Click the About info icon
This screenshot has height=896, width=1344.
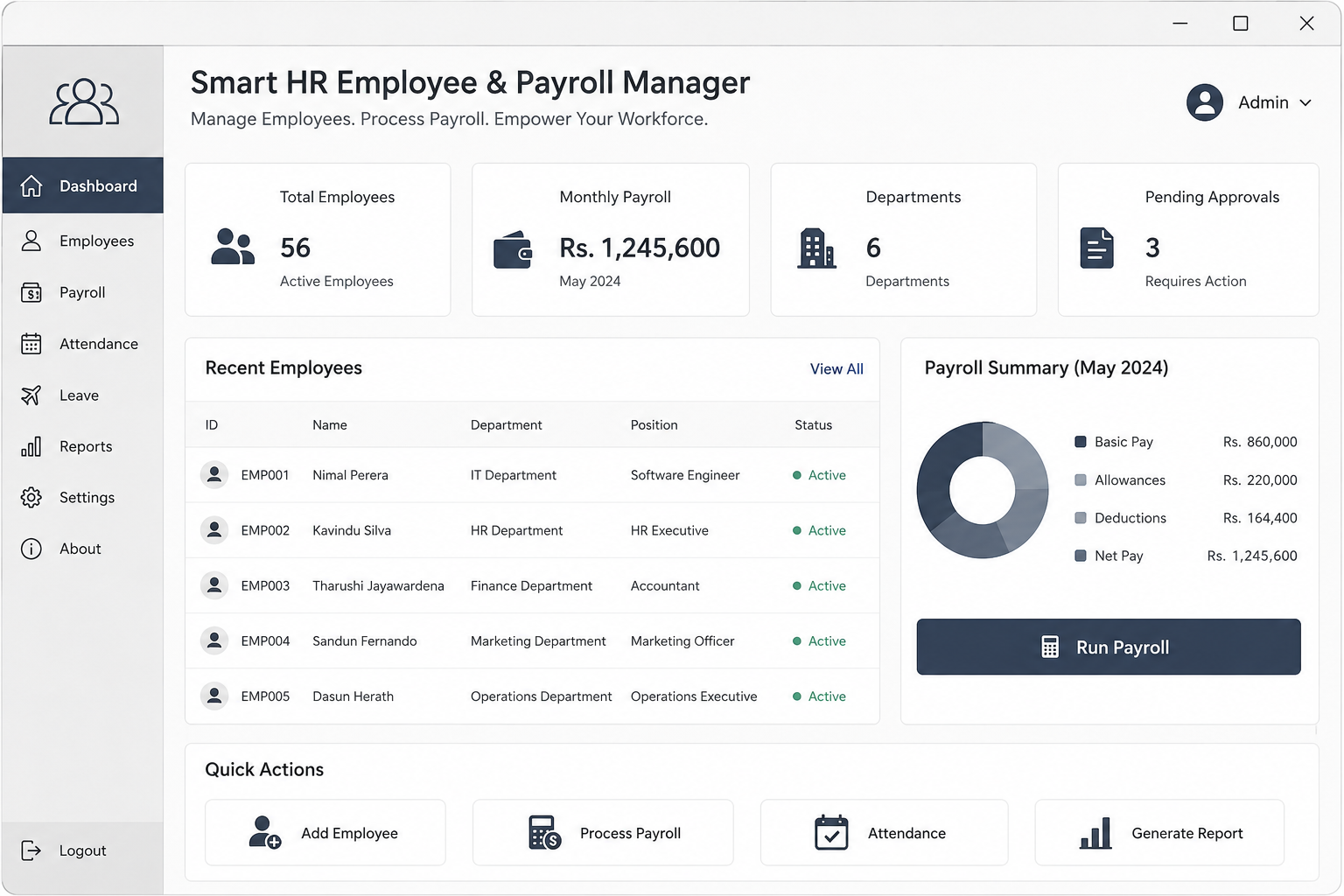31,549
